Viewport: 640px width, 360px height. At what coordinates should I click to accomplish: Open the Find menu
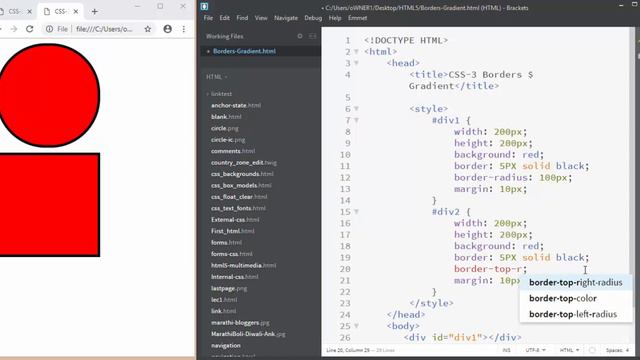tap(242, 18)
